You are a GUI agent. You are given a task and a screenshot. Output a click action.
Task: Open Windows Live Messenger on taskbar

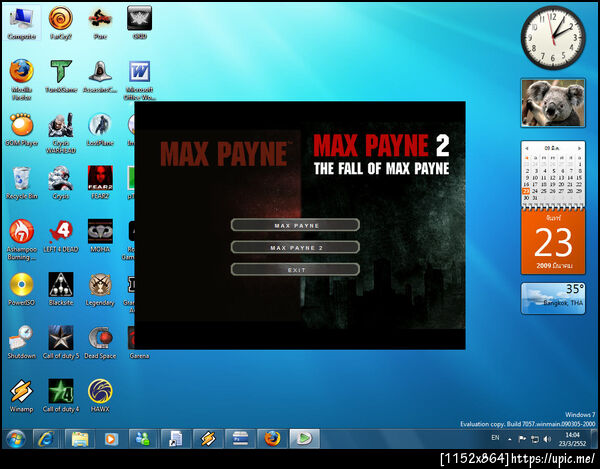click(143, 439)
